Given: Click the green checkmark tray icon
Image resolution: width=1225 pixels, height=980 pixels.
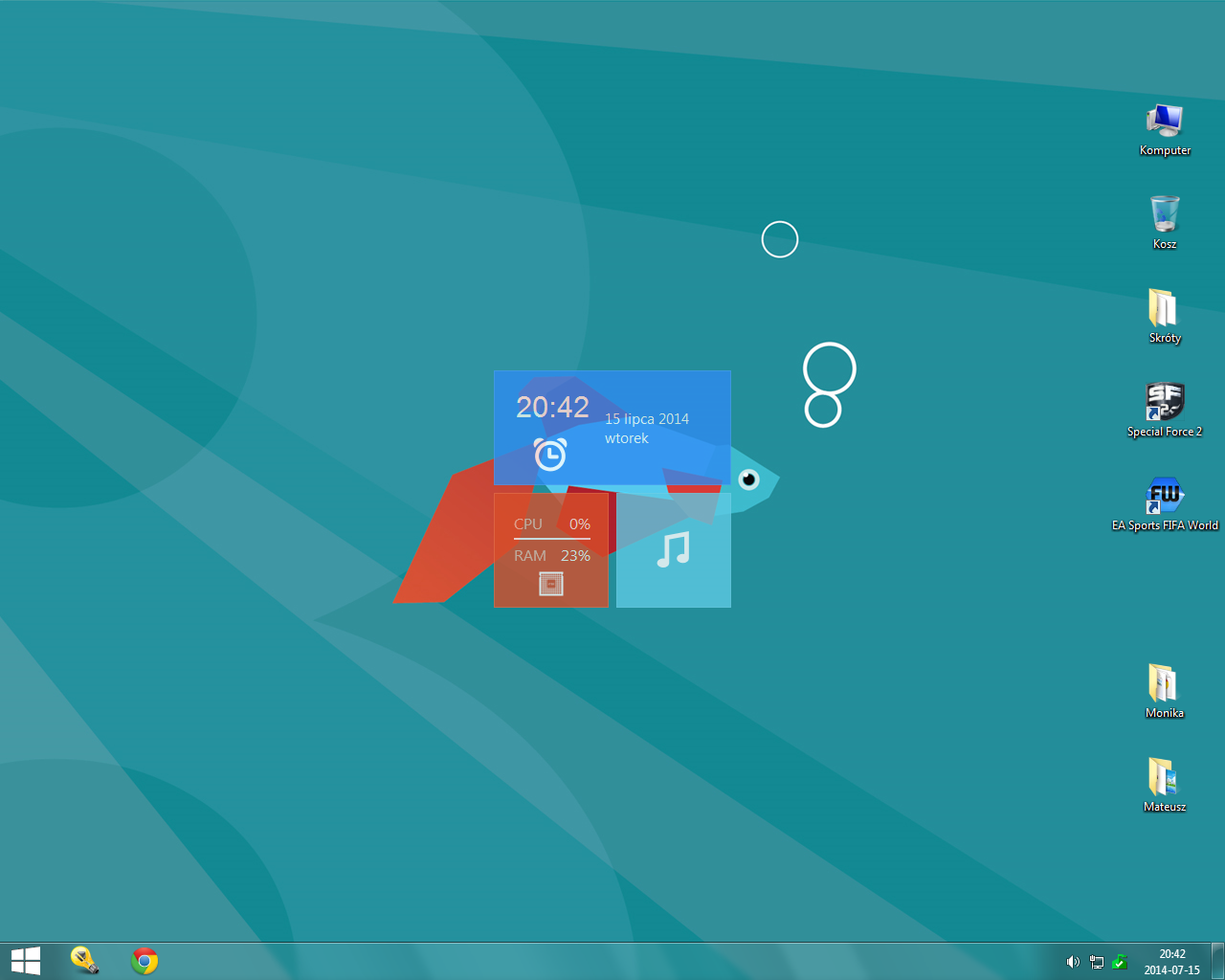Looking at the screenshot, I should pos(1120,962).
